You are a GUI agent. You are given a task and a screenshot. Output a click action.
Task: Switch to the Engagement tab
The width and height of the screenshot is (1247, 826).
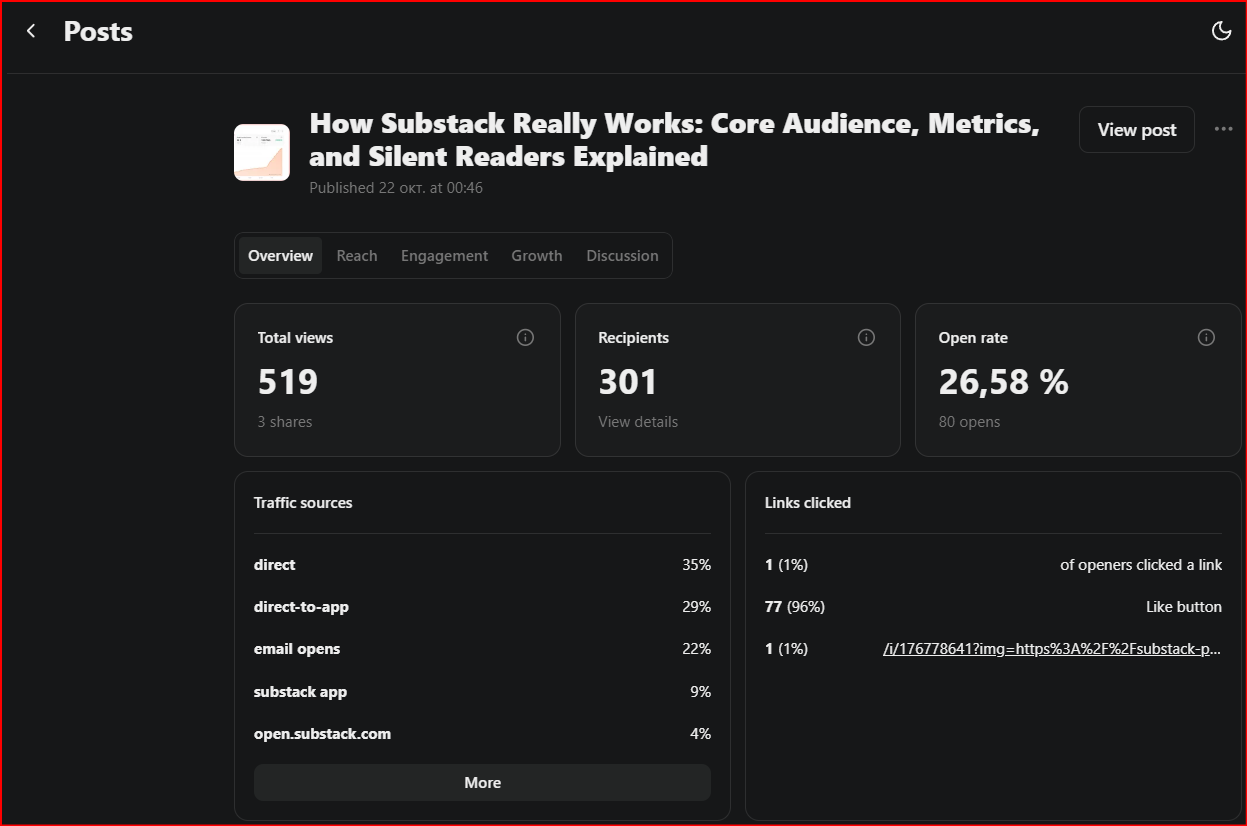click(x=444, y=256)
